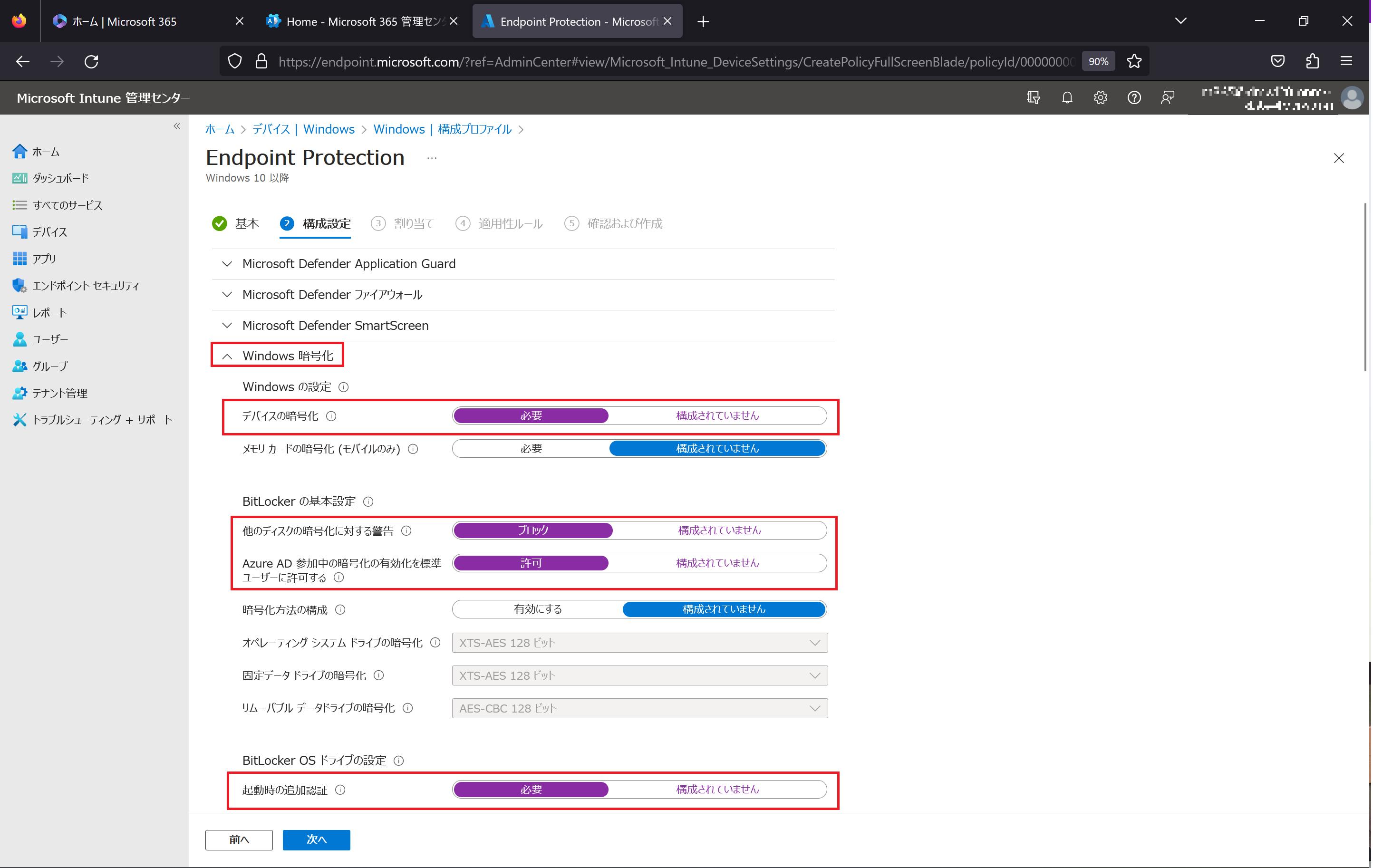Click the Pocket save icon in toolbar
This screenshot has width=1373, height=868.
1278,61
